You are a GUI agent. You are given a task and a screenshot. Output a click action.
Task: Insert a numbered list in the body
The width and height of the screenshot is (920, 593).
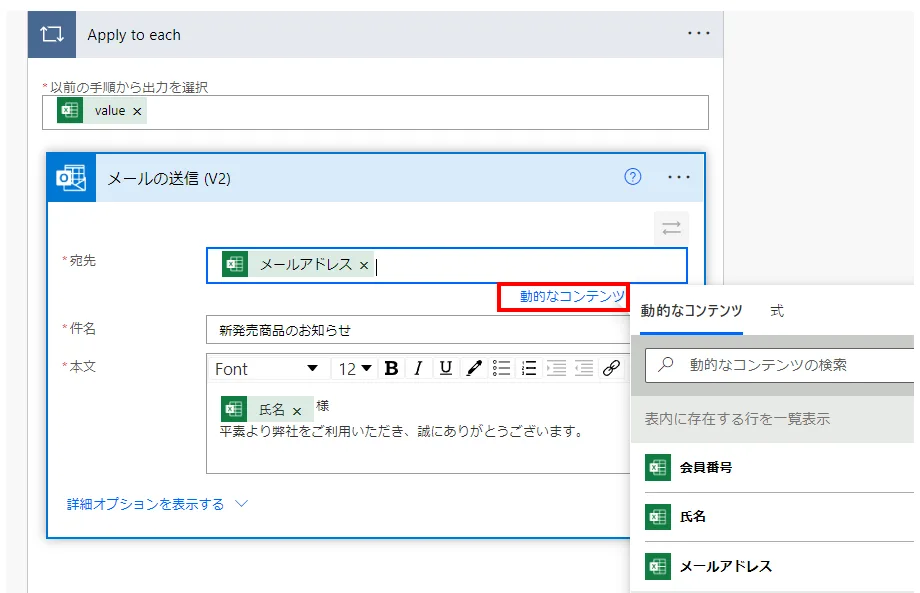tap(529, 369)
